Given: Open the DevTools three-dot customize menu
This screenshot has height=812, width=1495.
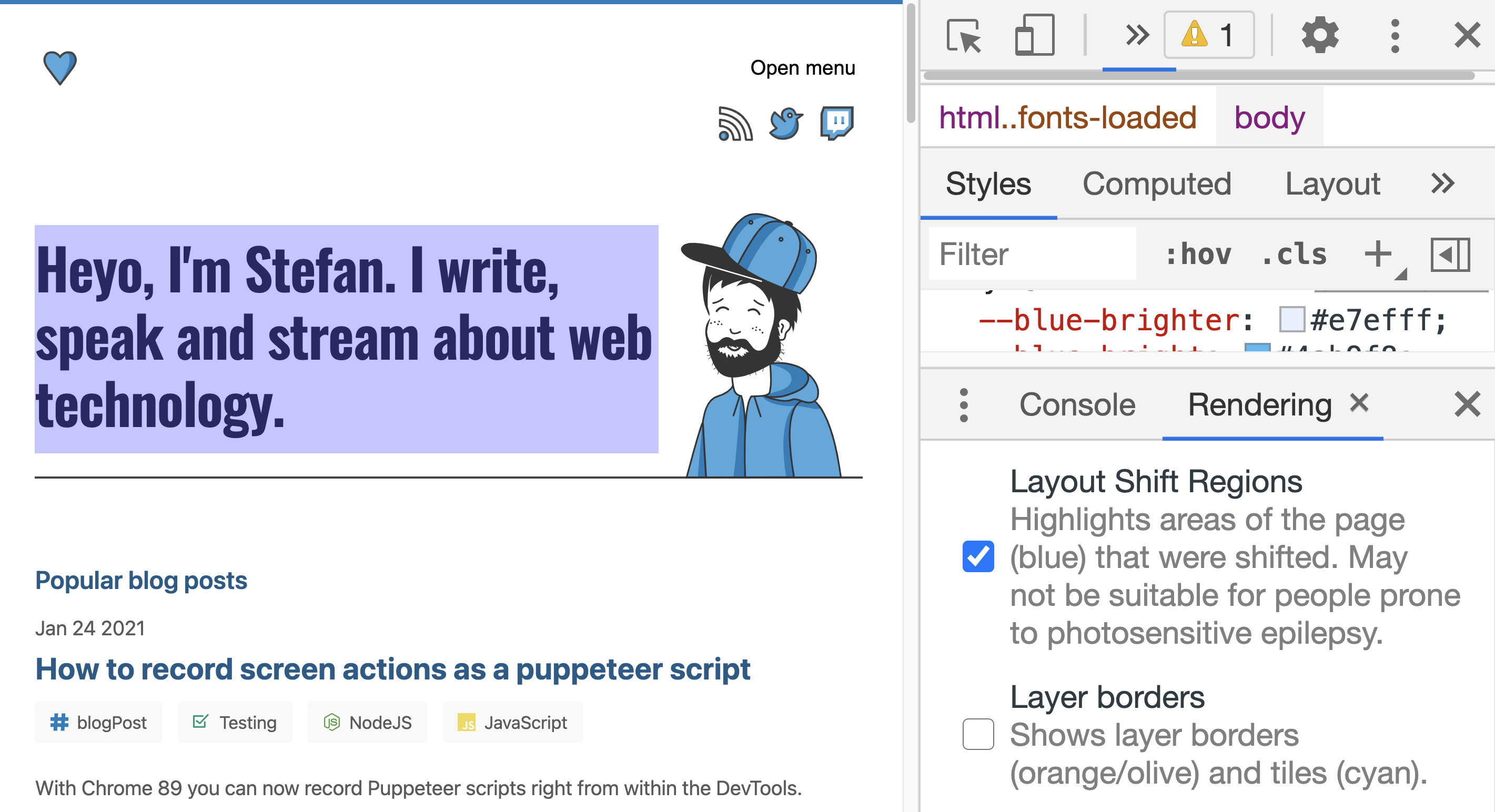Looking at the screenshot, I should click(1395, 35).
